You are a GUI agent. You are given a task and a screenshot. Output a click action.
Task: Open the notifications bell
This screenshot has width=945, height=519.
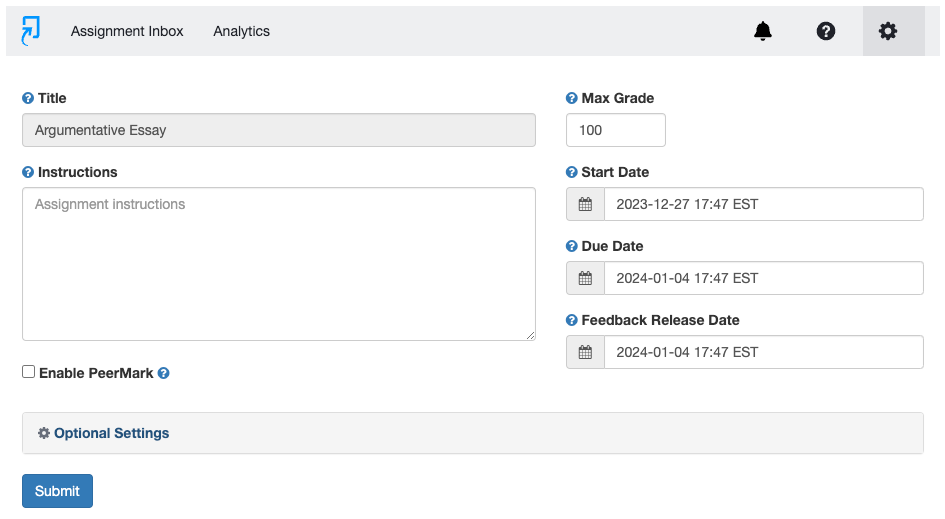point(762,31)
